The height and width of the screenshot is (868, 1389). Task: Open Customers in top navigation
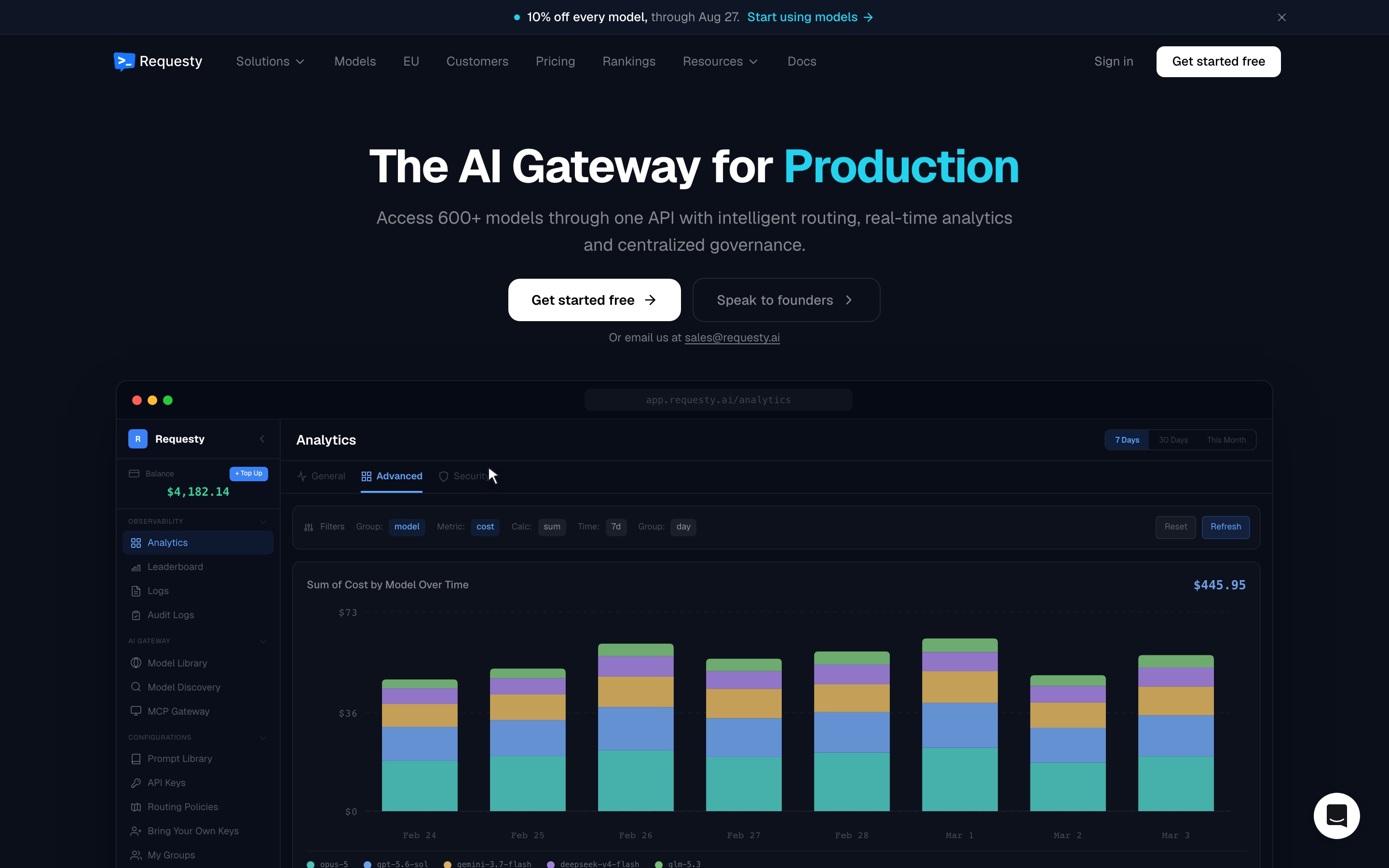click(477, 61)
